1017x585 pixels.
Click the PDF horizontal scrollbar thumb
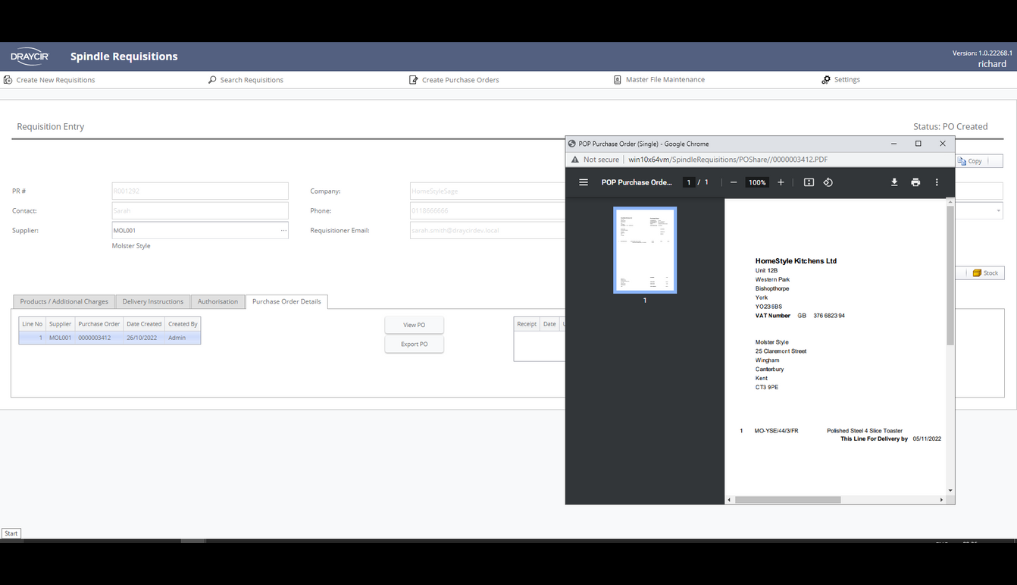(x=787, y=499)
